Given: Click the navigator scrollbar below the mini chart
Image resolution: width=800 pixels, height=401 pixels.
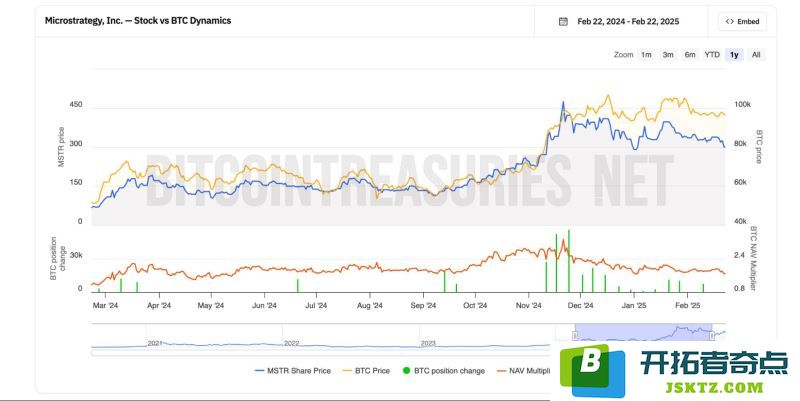Looking at the screenshot, I should (321, 353).
